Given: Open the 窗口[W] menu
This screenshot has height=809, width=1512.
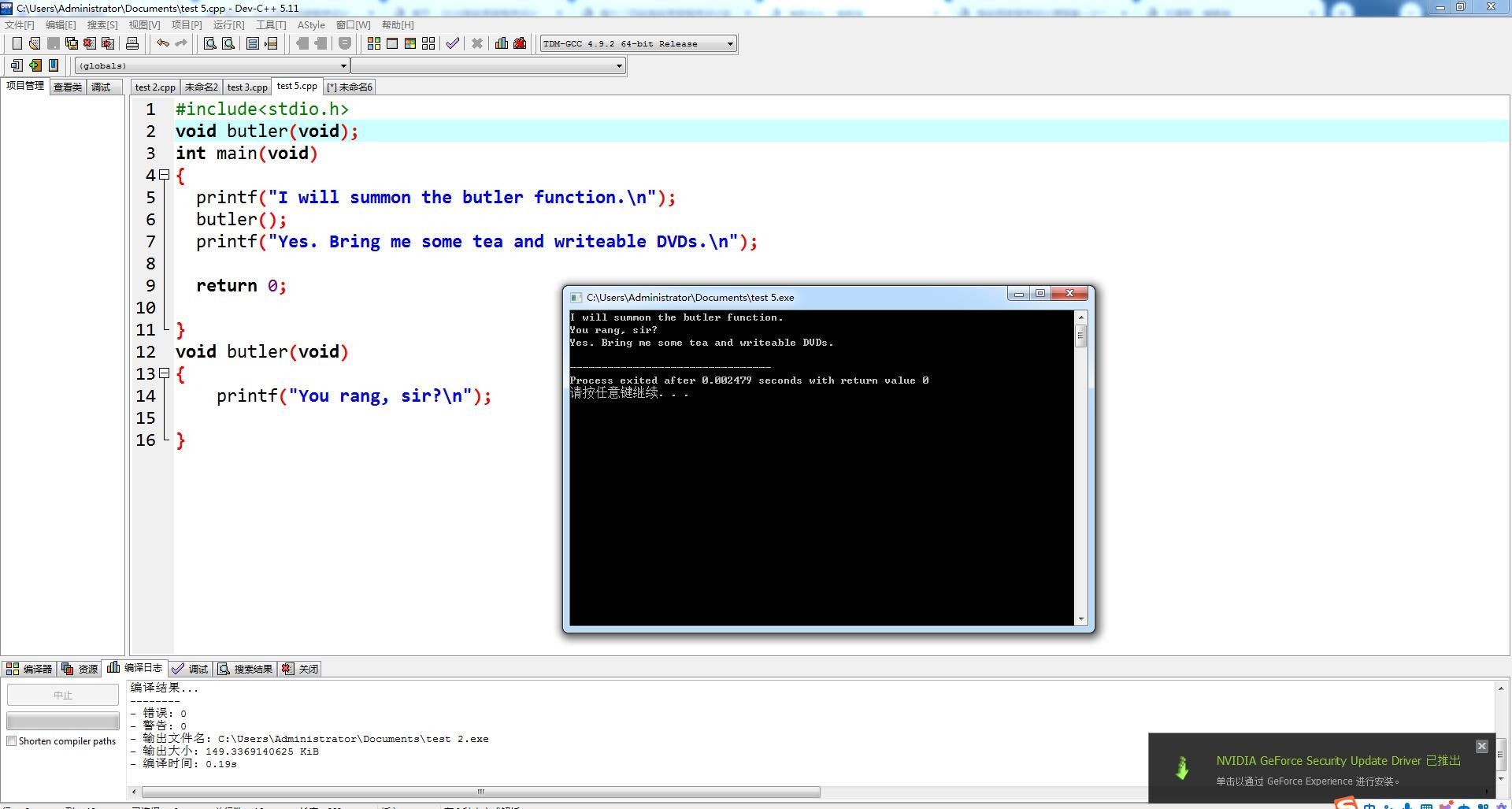Looking at the screenshot, I should tap(353, 25).
